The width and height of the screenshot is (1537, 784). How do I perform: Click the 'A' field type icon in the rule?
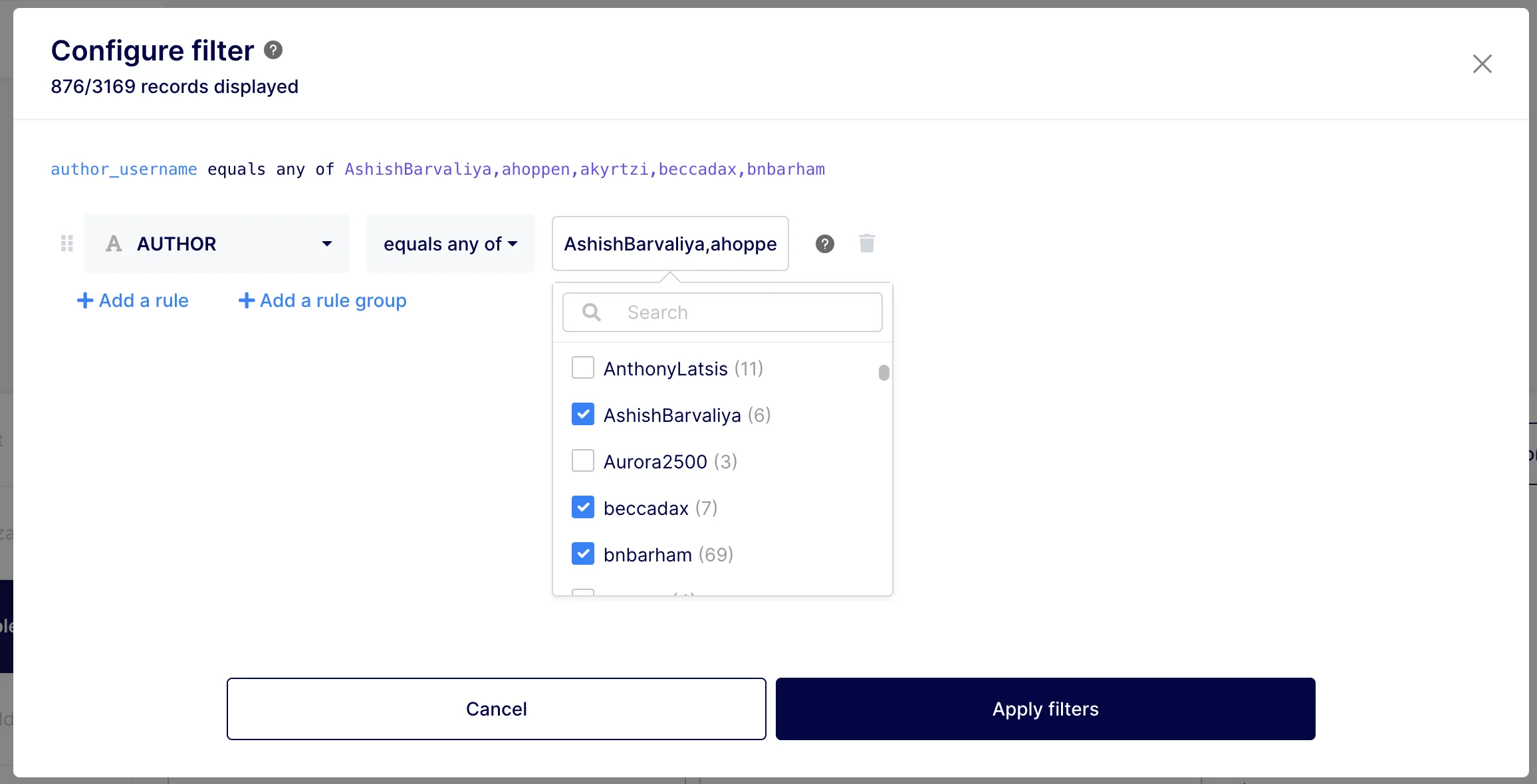[x=113, y=244]
